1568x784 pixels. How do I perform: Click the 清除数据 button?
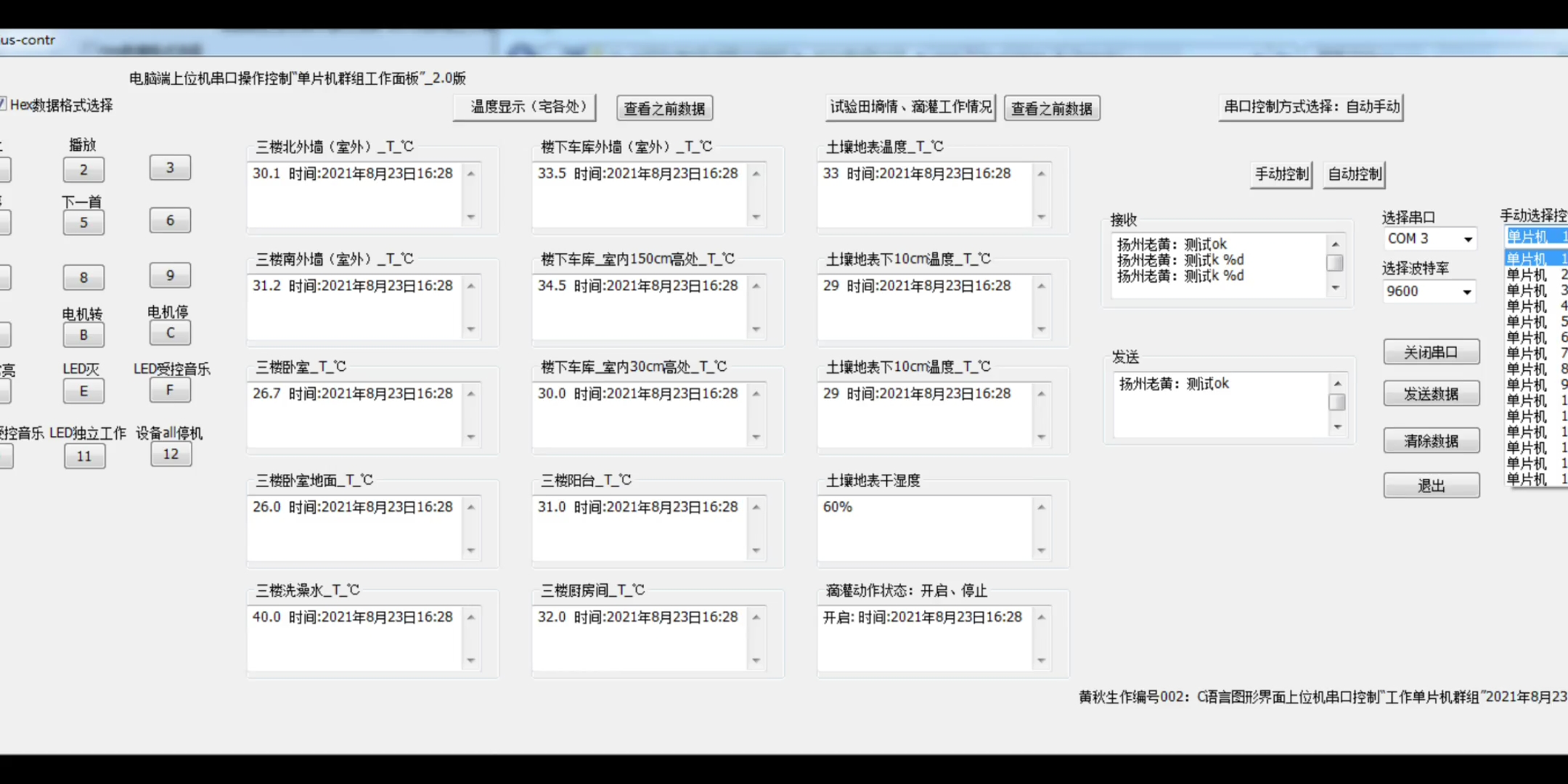1431,441
